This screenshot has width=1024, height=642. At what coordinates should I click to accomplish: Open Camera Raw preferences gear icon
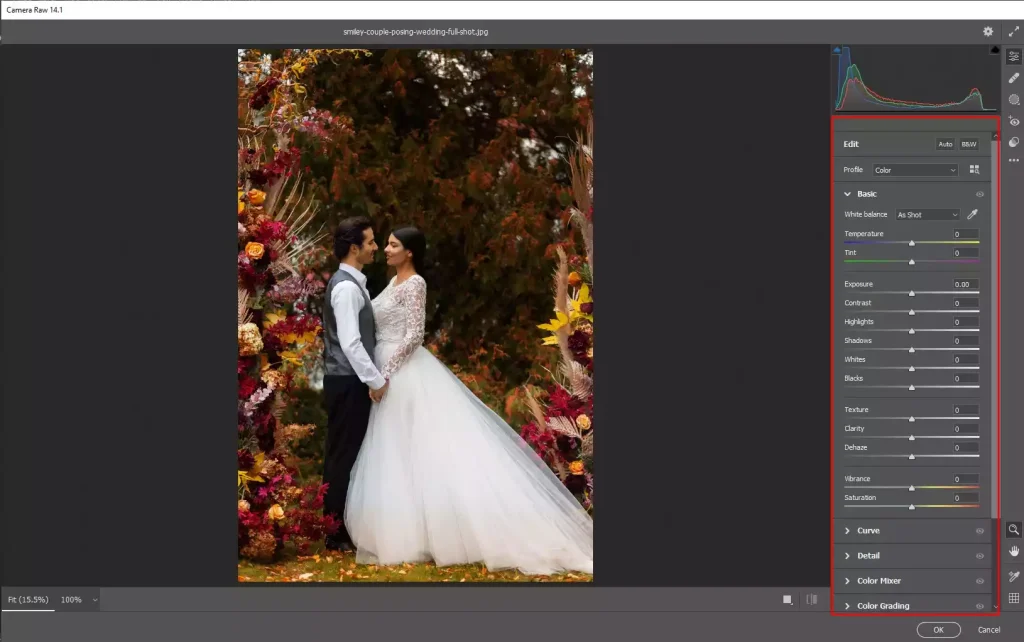(987, 31)
